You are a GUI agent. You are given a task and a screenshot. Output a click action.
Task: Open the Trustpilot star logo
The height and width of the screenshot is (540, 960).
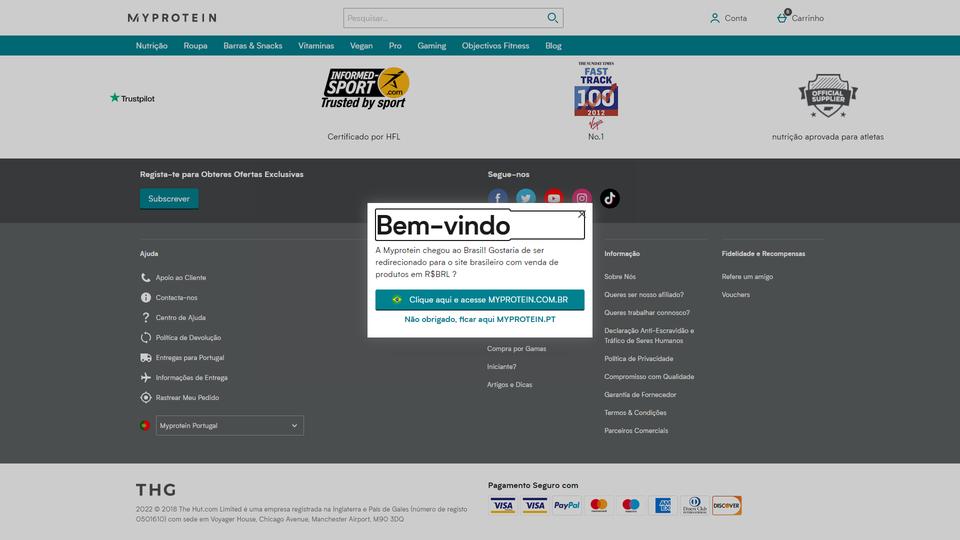(x=132, y=98)
